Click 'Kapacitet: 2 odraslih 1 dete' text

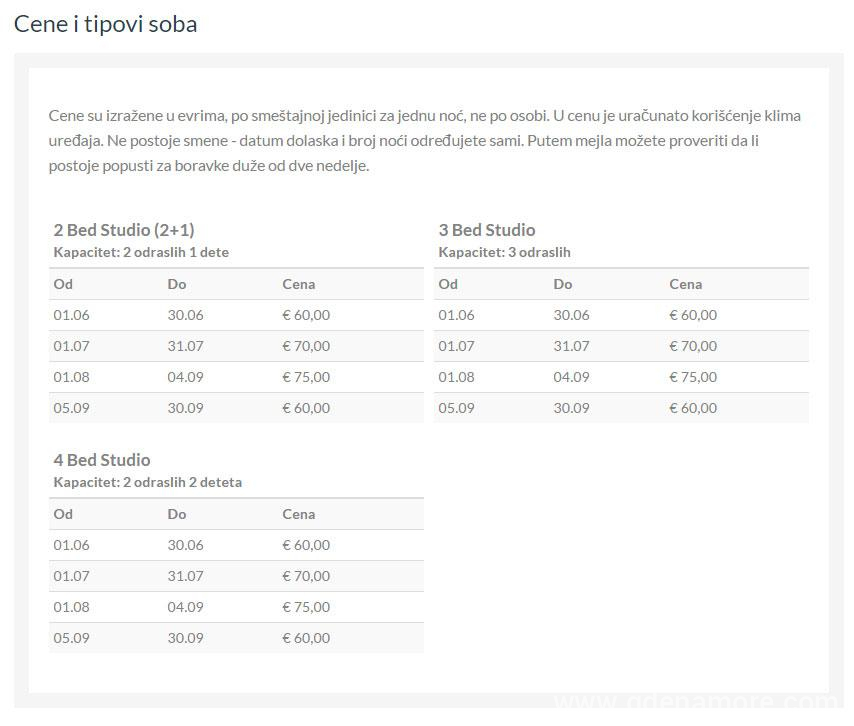[141, 252]
